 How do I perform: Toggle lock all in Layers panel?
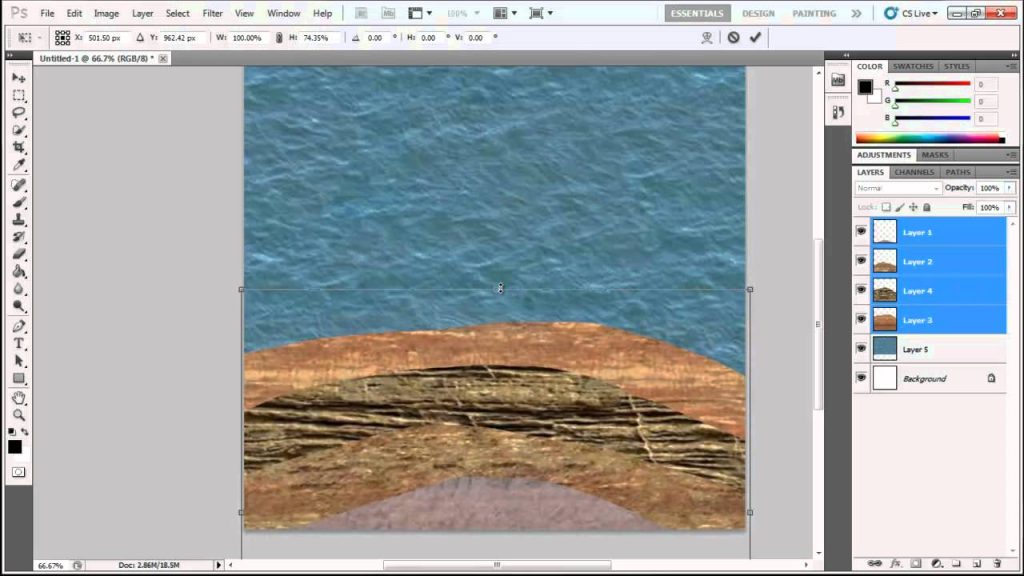pyautogui.click(x=926, y=207)
